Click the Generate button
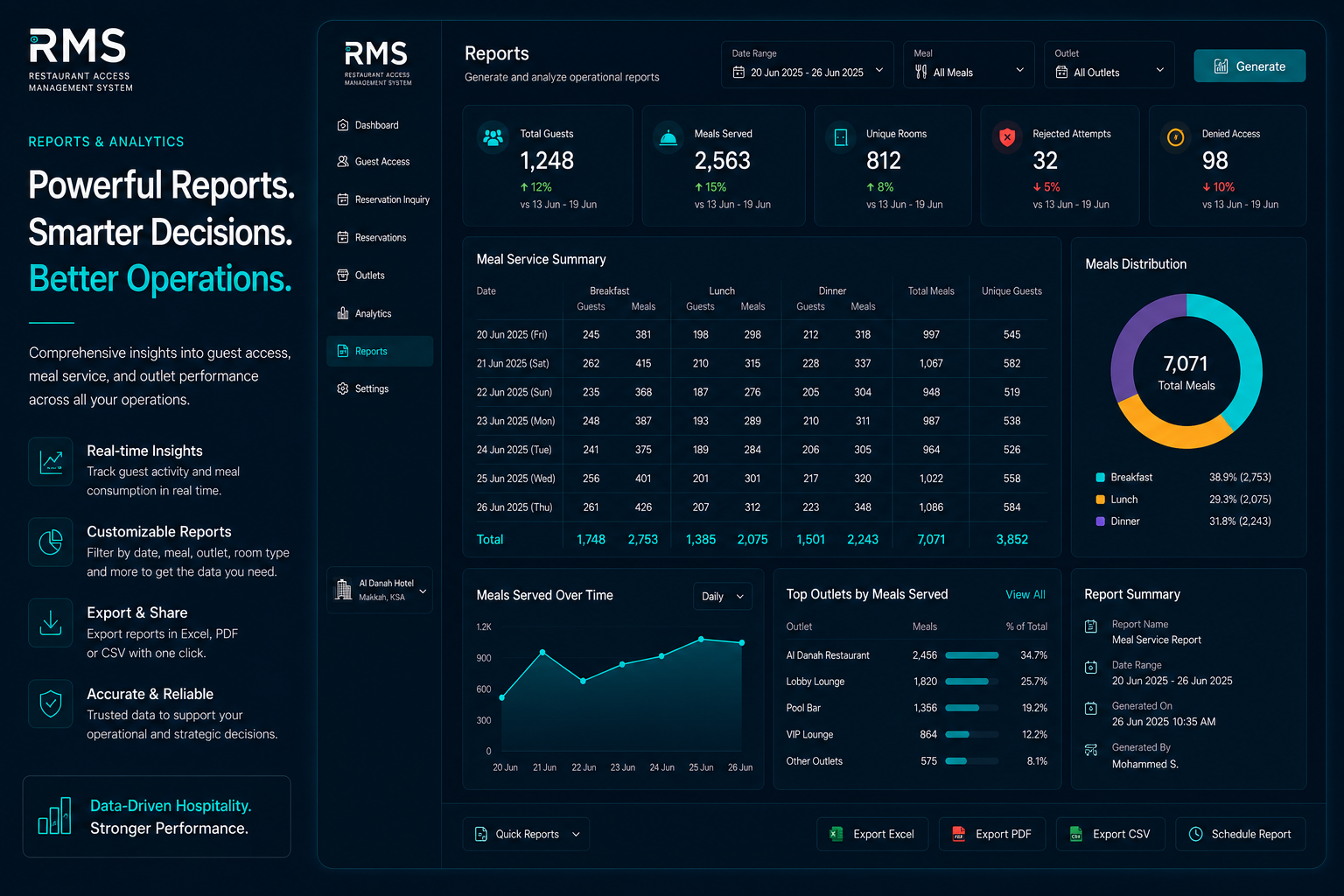Image resolution: width=1344 pixels, height=896 pixels. (x=1249, y=66)
